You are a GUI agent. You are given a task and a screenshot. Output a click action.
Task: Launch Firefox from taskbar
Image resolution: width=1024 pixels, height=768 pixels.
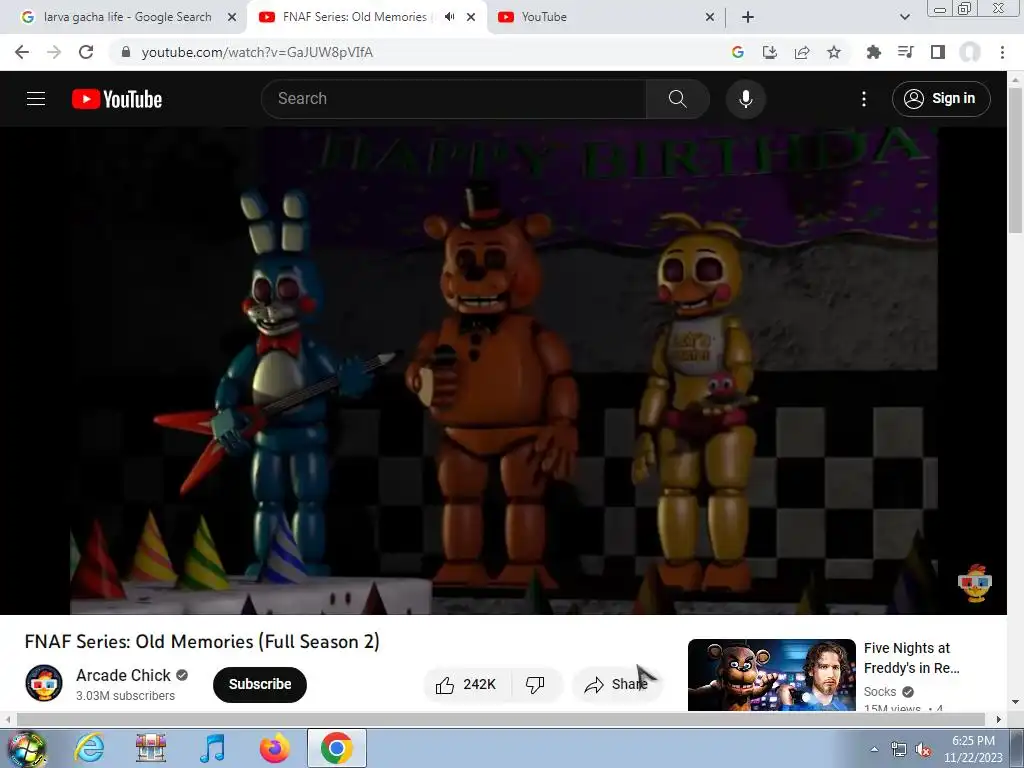coord(274,748)
